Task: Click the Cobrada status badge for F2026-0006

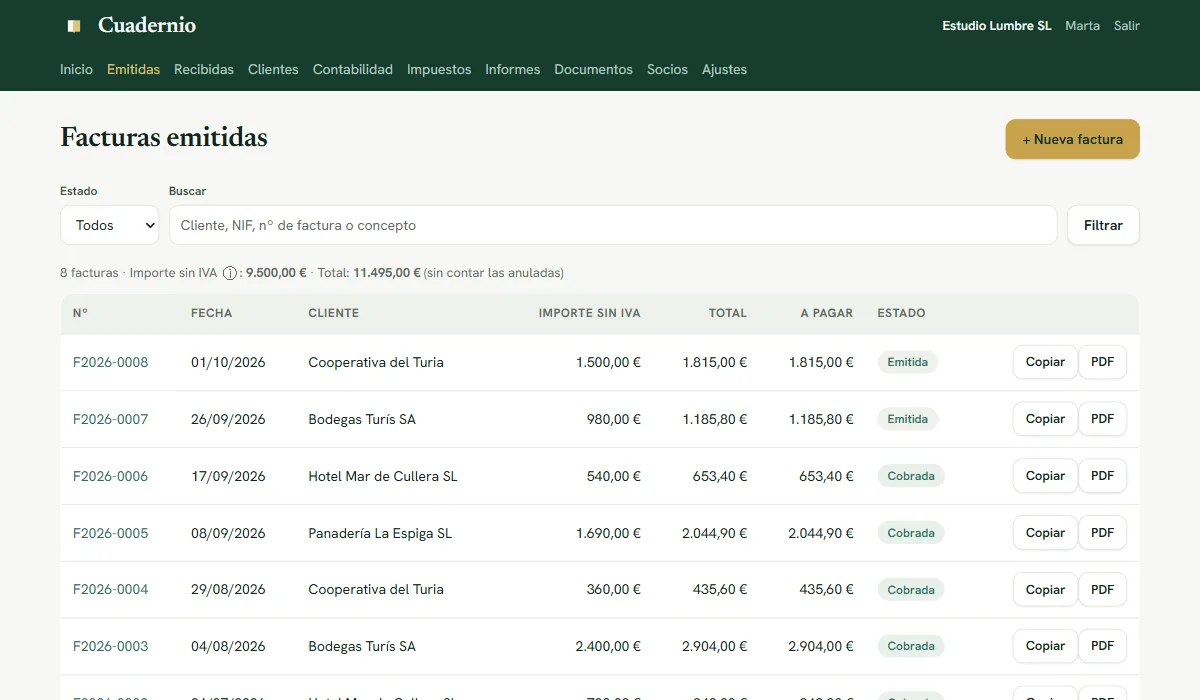Action: click(911, 476)
